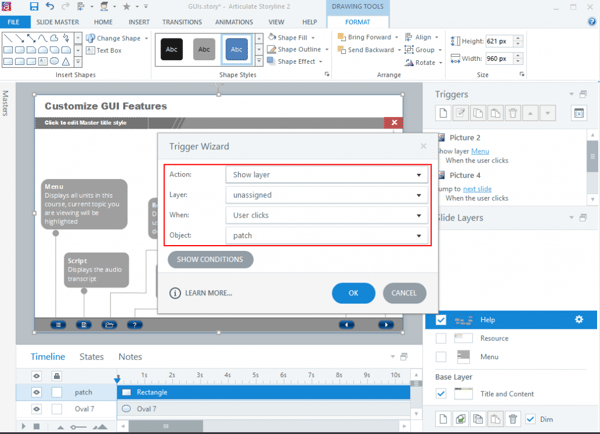
Task: Open the Layer dropdown showing unassigned
Action: pyautogui.click(x=326, y=195)
